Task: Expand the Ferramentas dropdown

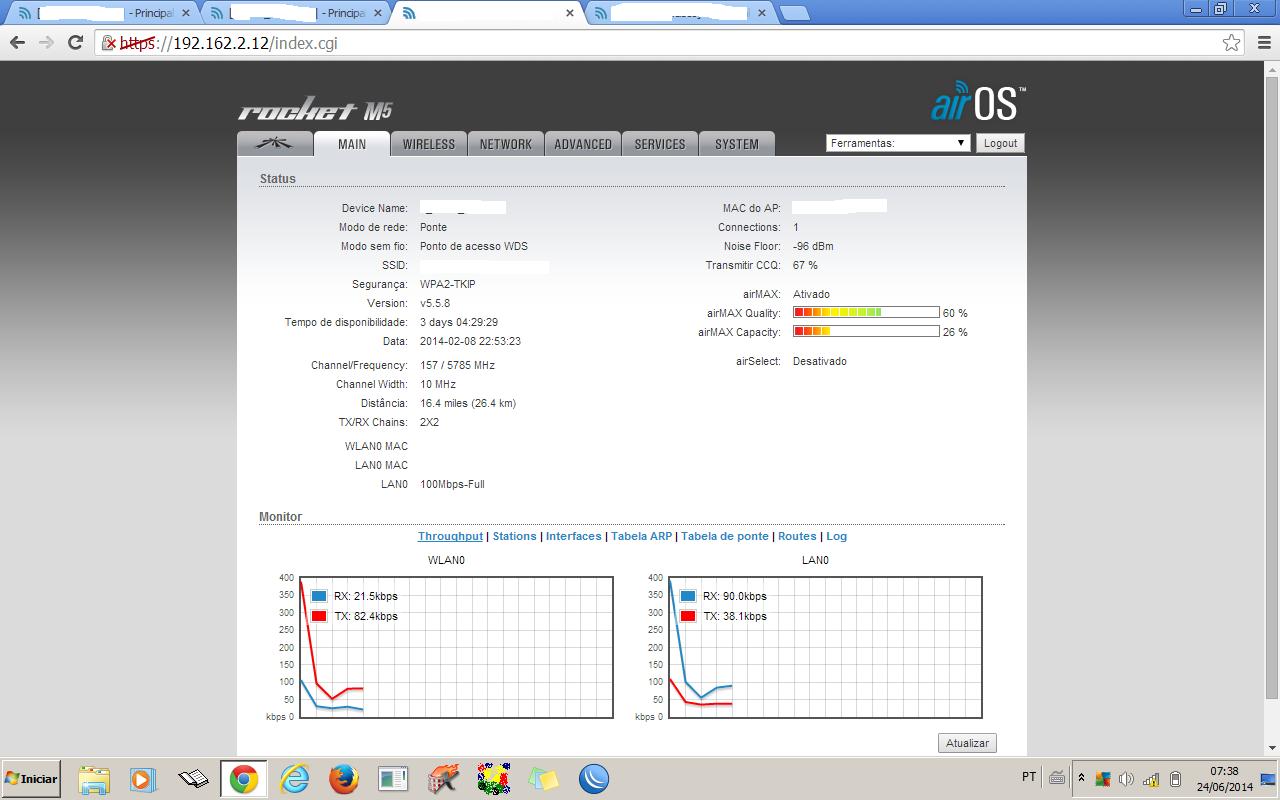Action: tap(899, 143)
